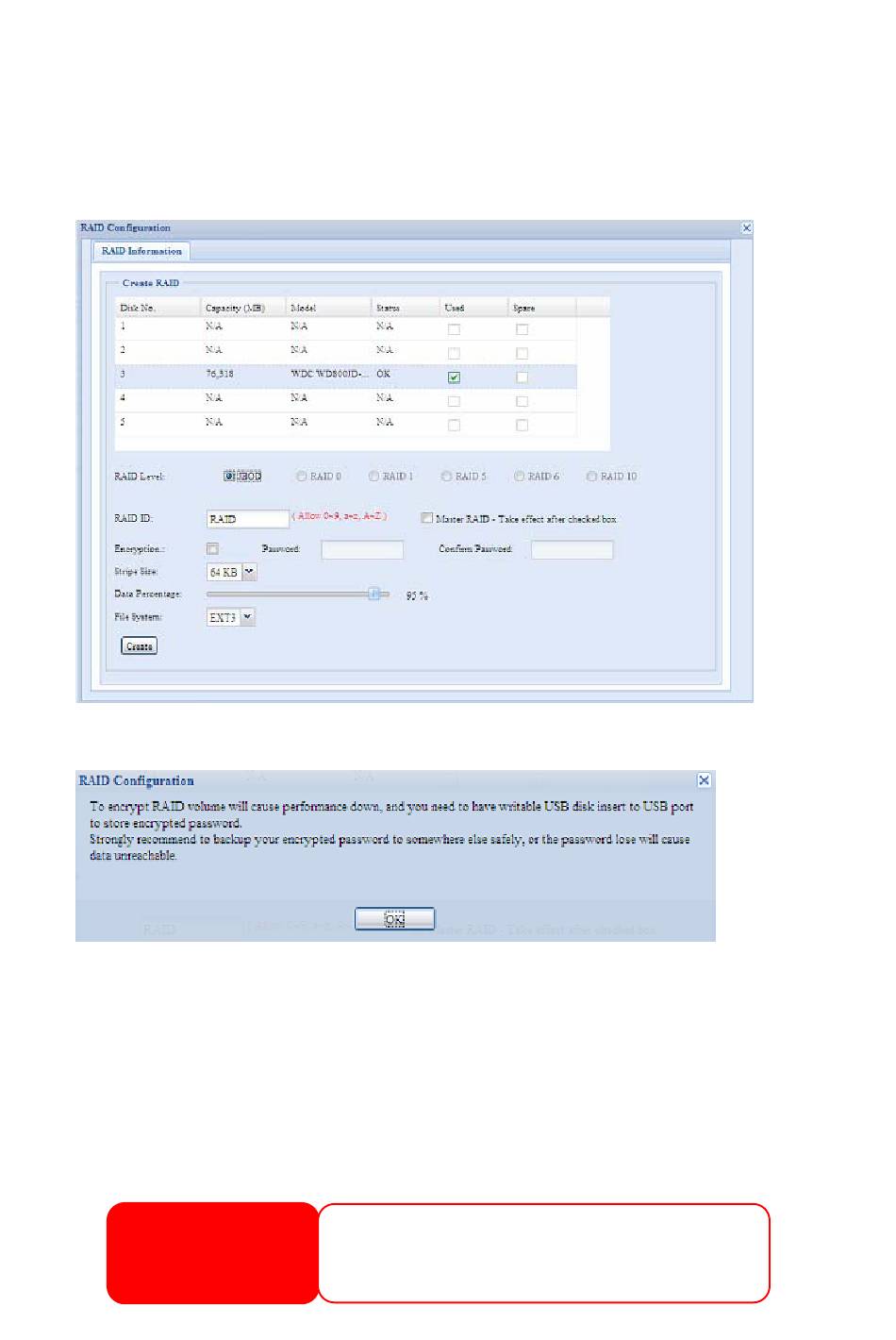Screen dimensions: 896x1340
Task: Select the RAID 6 radio button
Action: [x=520, y=477]
